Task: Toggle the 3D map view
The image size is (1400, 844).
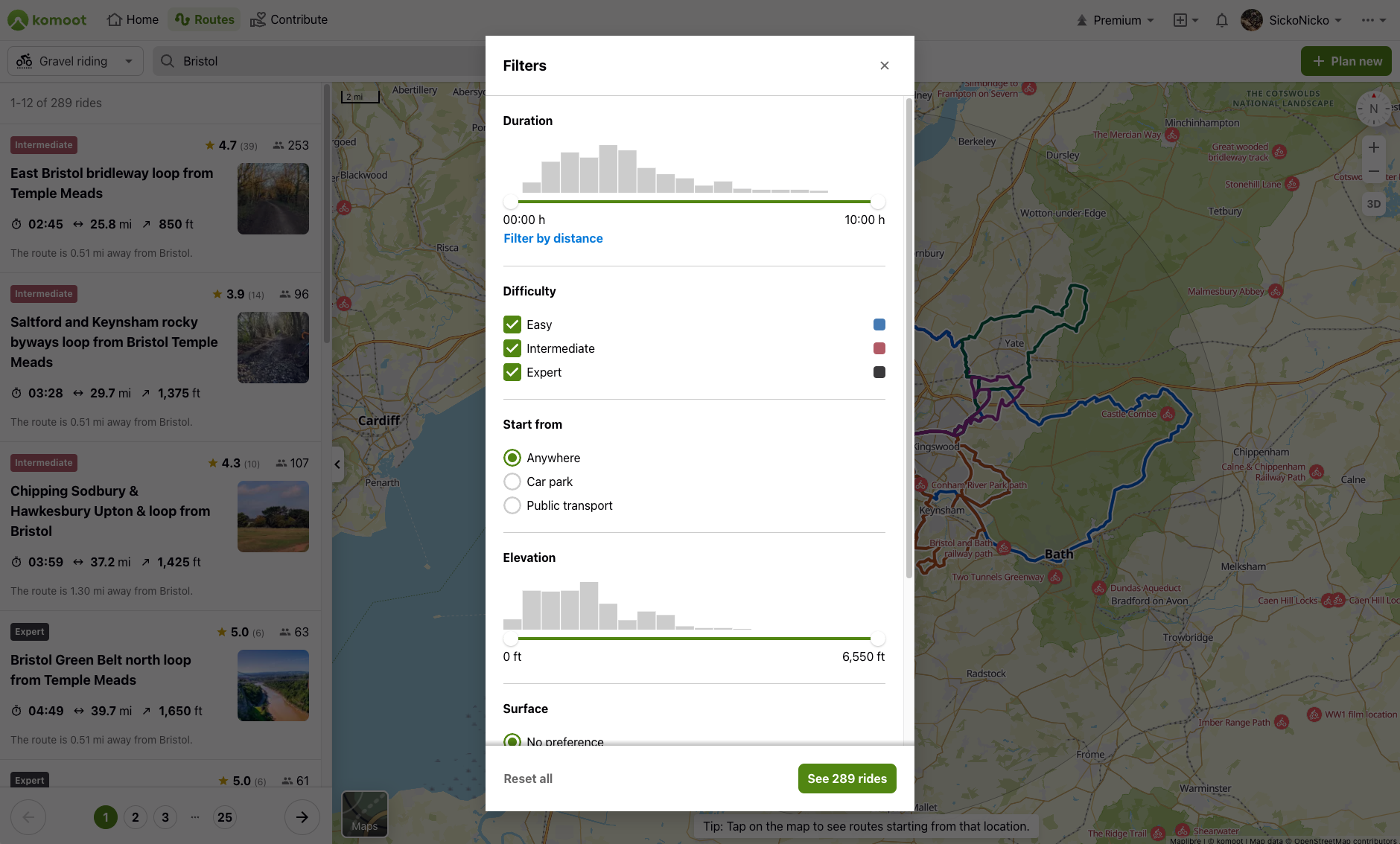Action: pyautogui.click(x=1374, y=204)
